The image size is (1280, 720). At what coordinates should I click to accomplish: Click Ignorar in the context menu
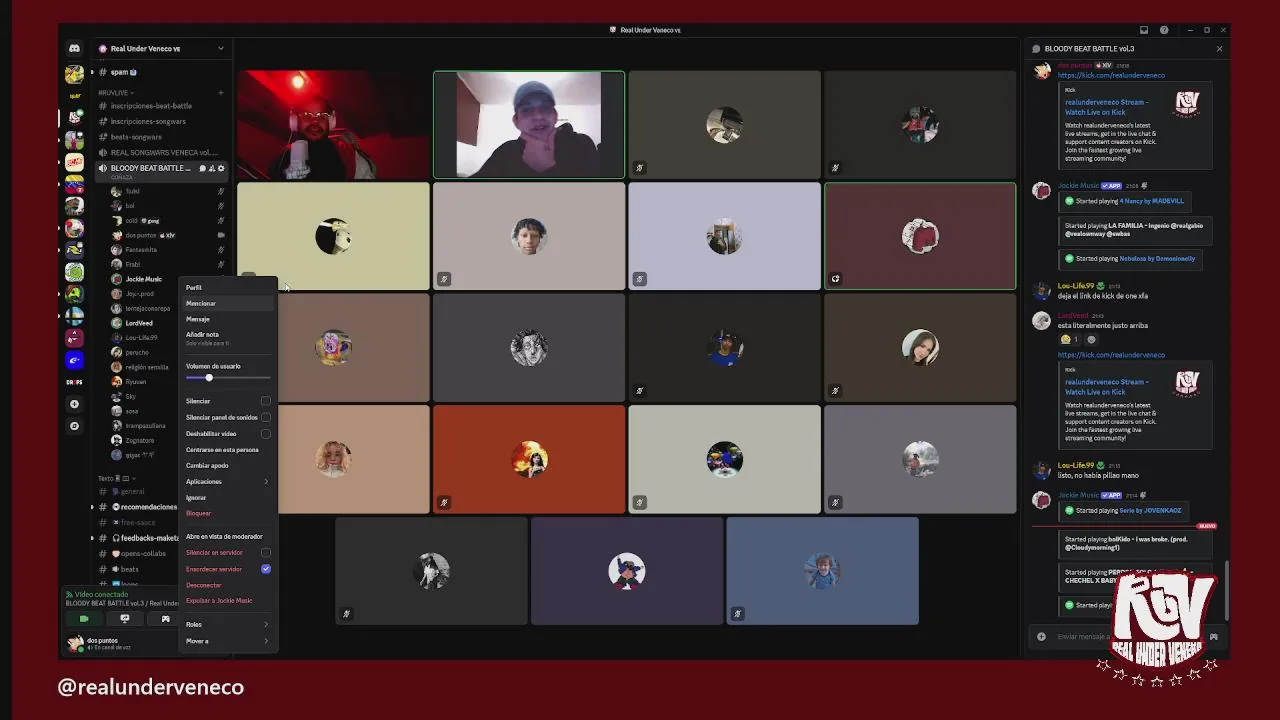(x=227, y=497)
